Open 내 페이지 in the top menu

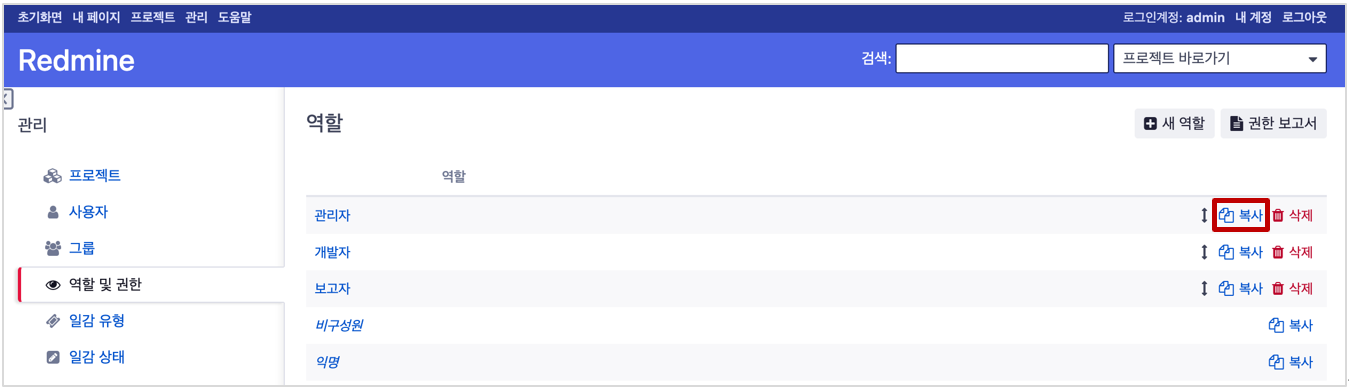[97, 18]
